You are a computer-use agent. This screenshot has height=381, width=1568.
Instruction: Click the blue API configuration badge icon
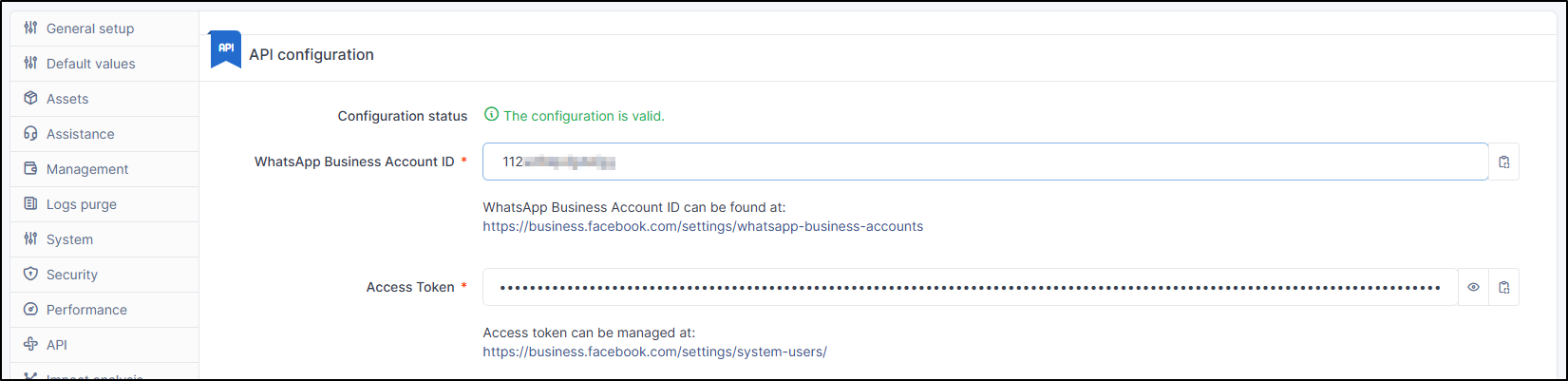pyautogui.click(x=226, y=49)
